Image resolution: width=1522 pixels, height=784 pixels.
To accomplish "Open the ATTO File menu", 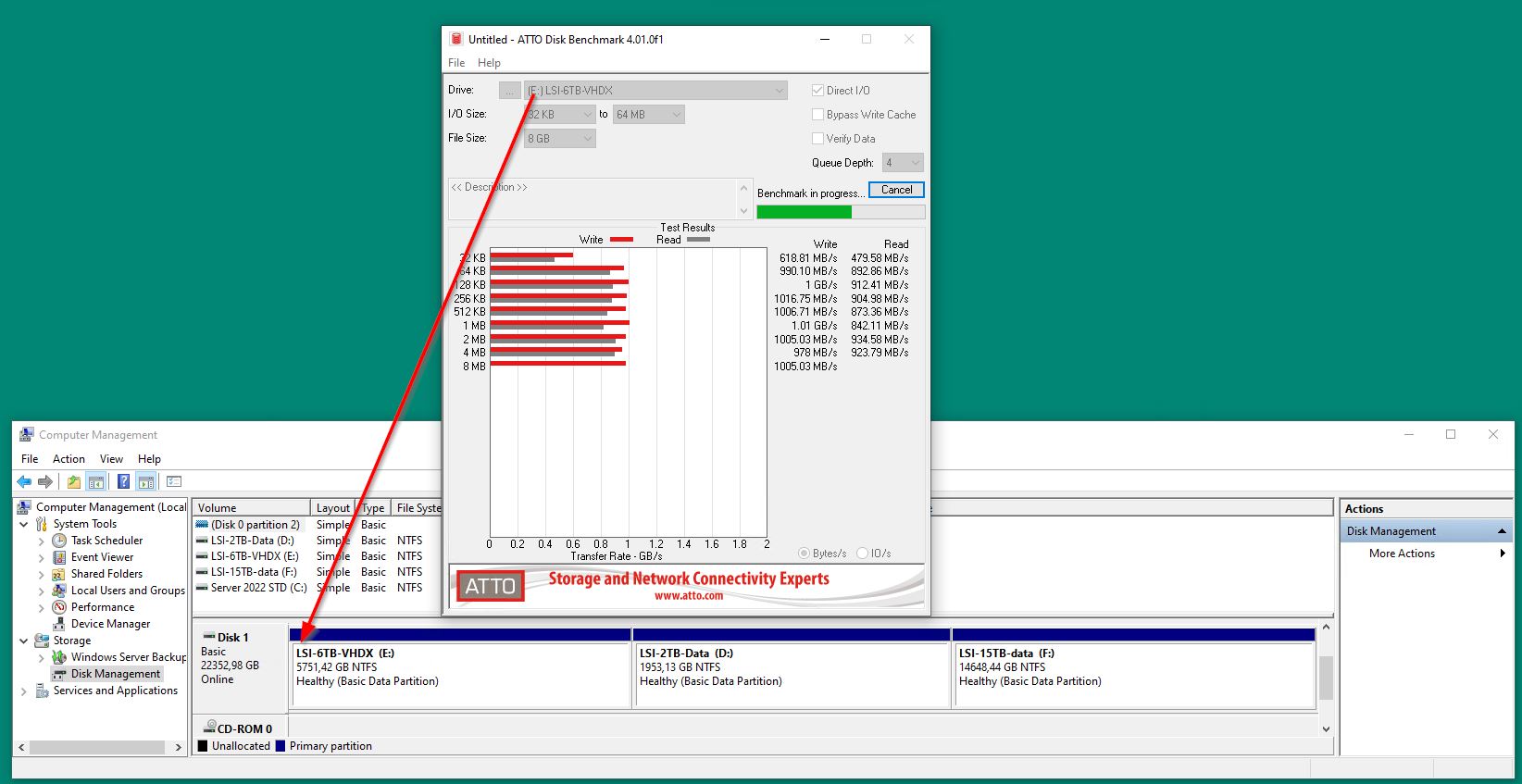I will (x=456, y=63).
